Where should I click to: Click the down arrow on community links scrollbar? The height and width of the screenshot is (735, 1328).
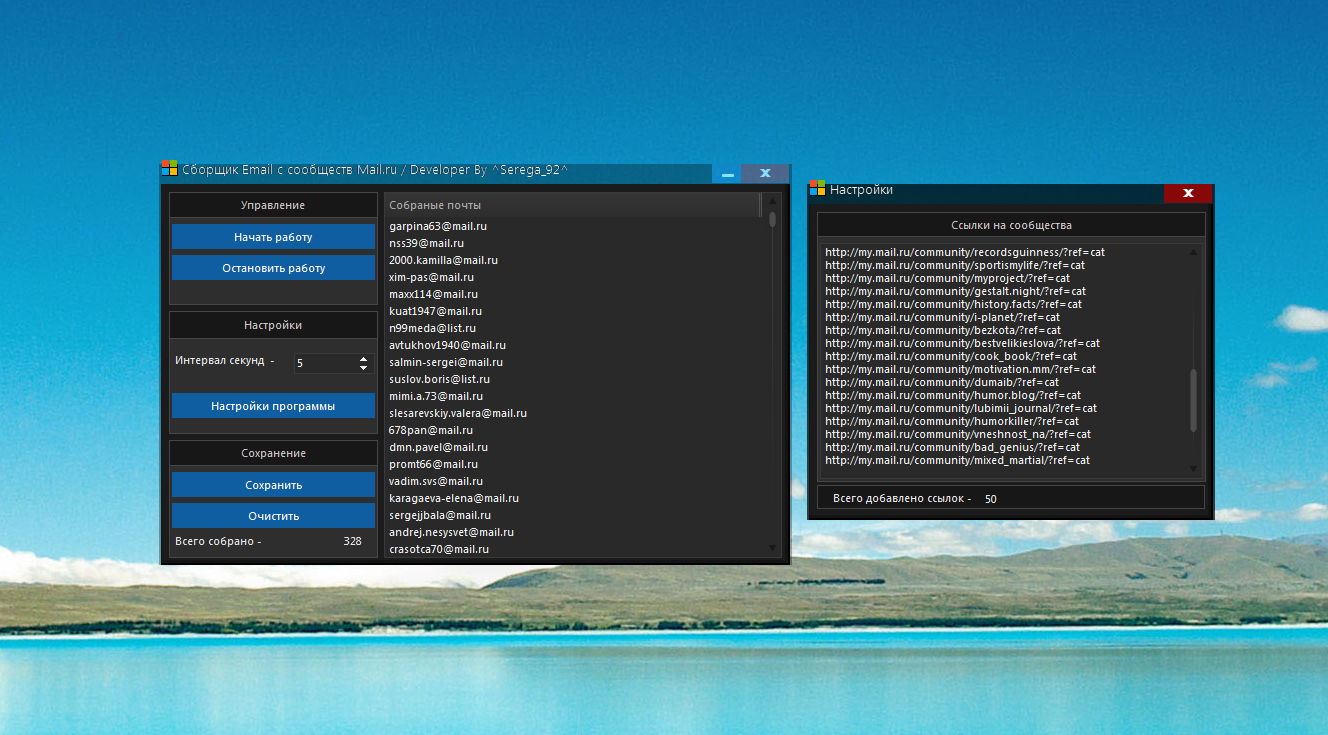point(1192,468)
